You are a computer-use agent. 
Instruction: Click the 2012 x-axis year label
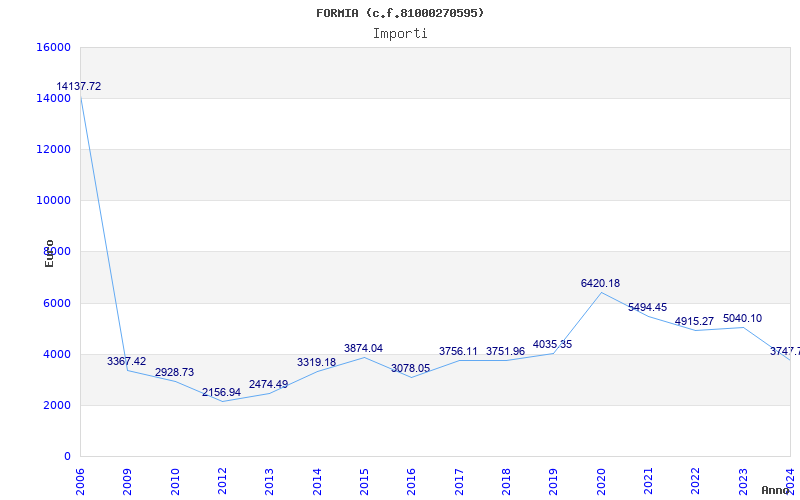tap(222, 482)
